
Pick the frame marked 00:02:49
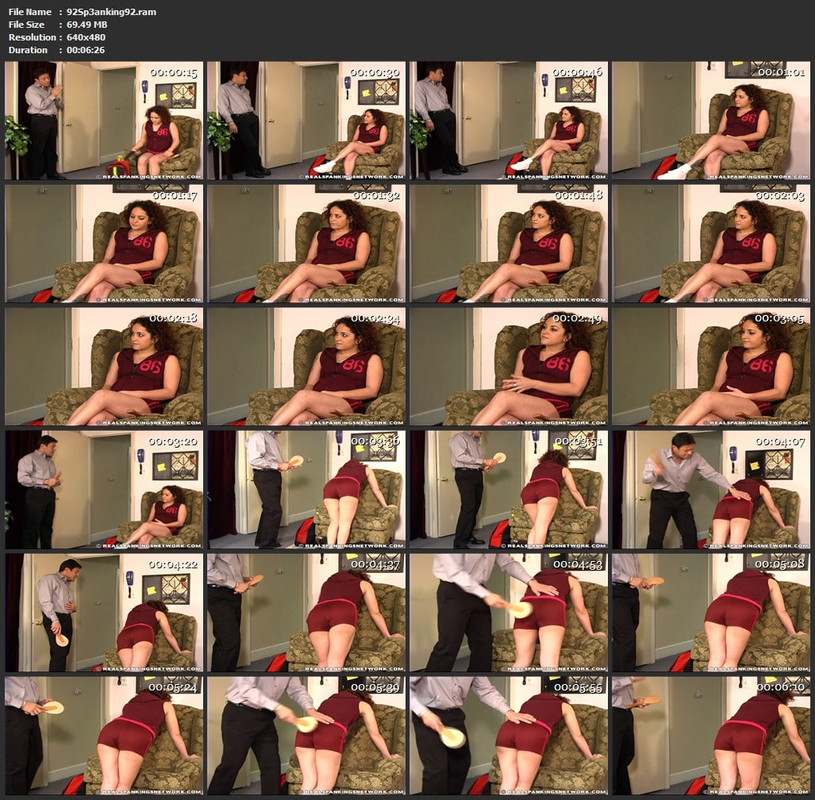(x=509, y=366)
